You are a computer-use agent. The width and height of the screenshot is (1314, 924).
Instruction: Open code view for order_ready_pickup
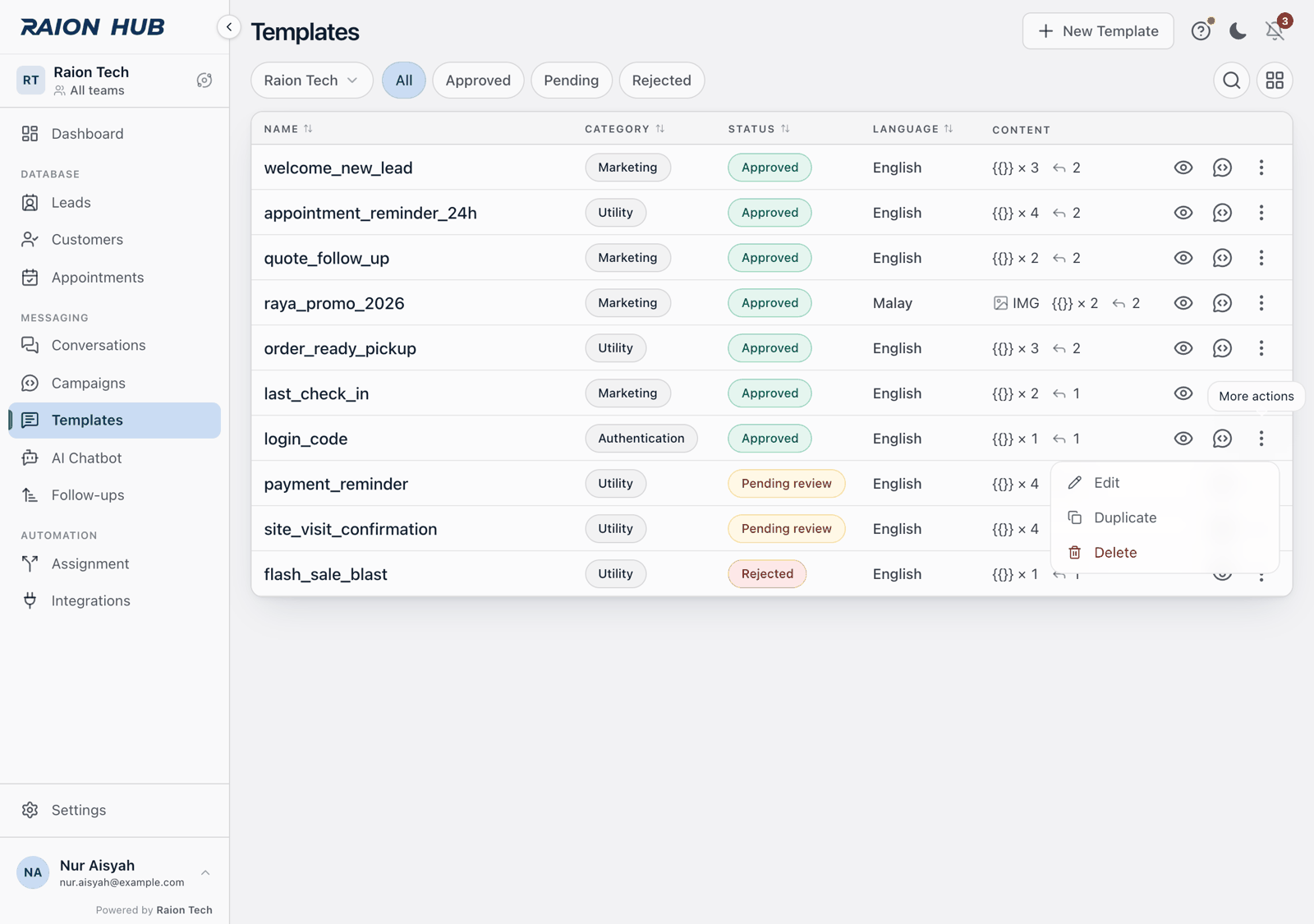click(1222, 348)
